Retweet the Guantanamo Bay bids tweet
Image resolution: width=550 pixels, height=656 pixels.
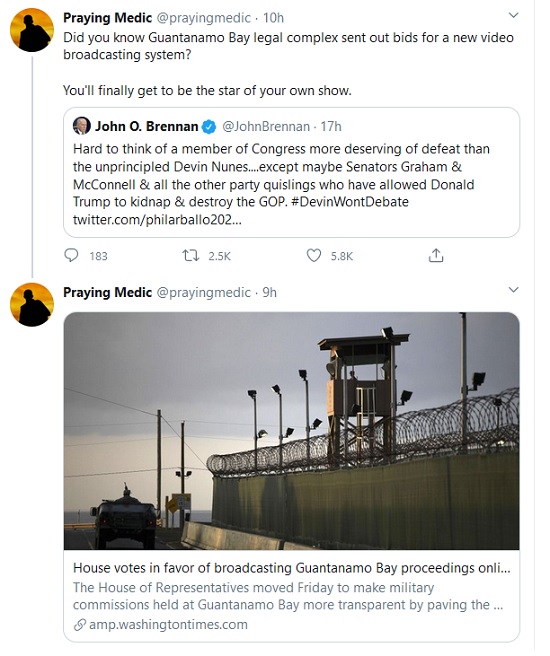[x=191, y=255]
